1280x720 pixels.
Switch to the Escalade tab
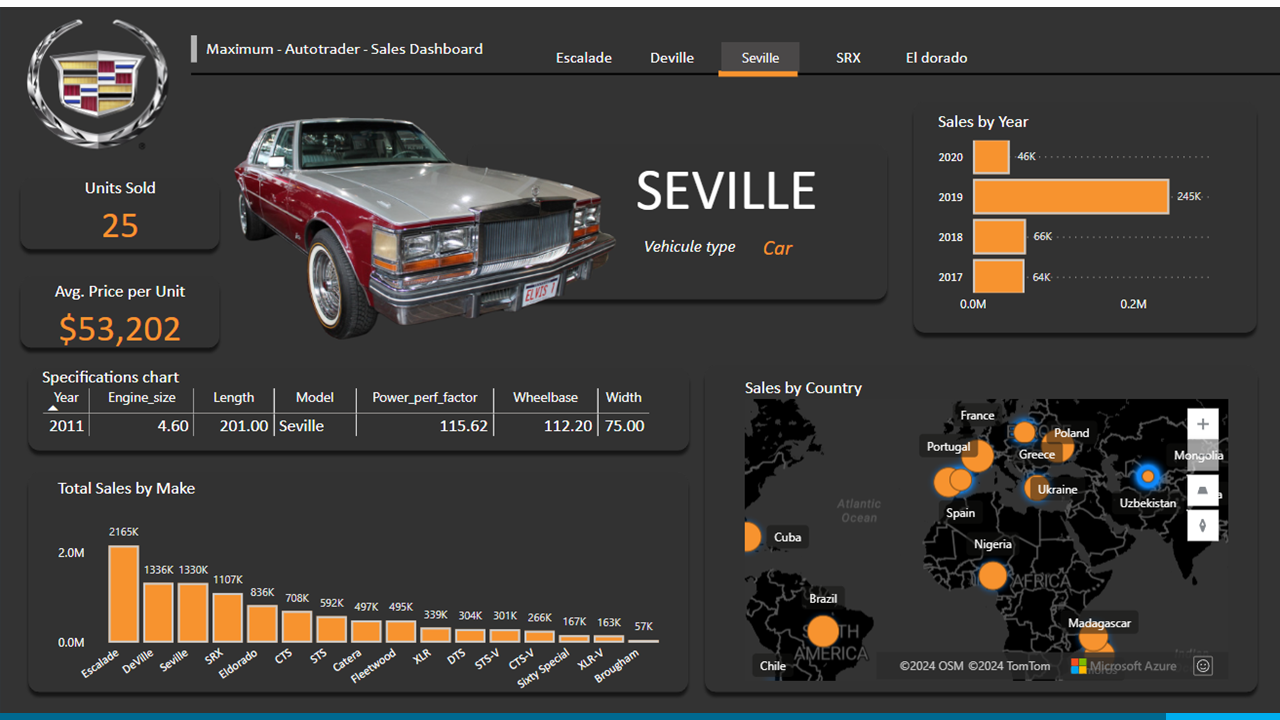(584, 58)
